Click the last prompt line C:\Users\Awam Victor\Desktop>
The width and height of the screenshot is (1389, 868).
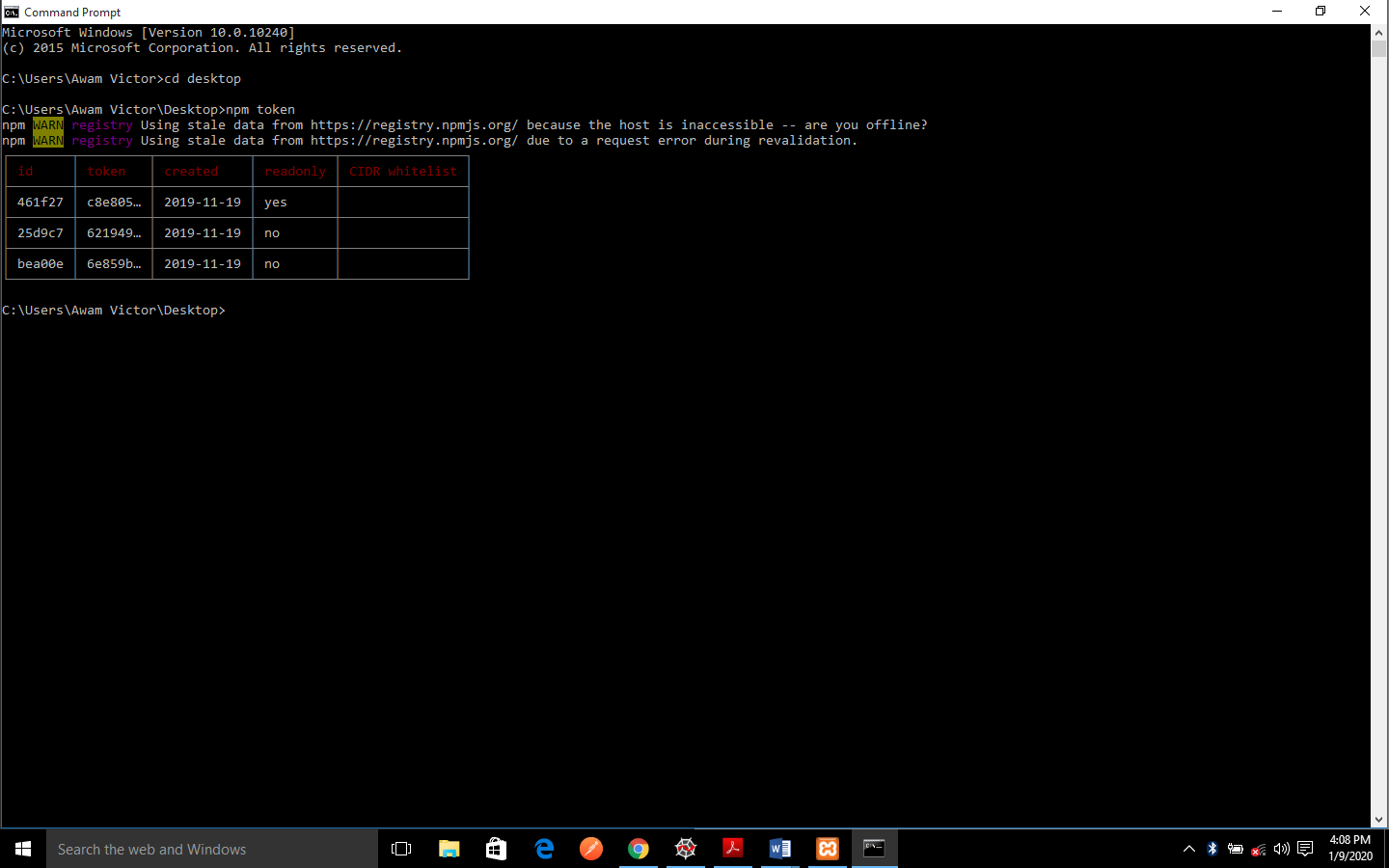(114, 311)
